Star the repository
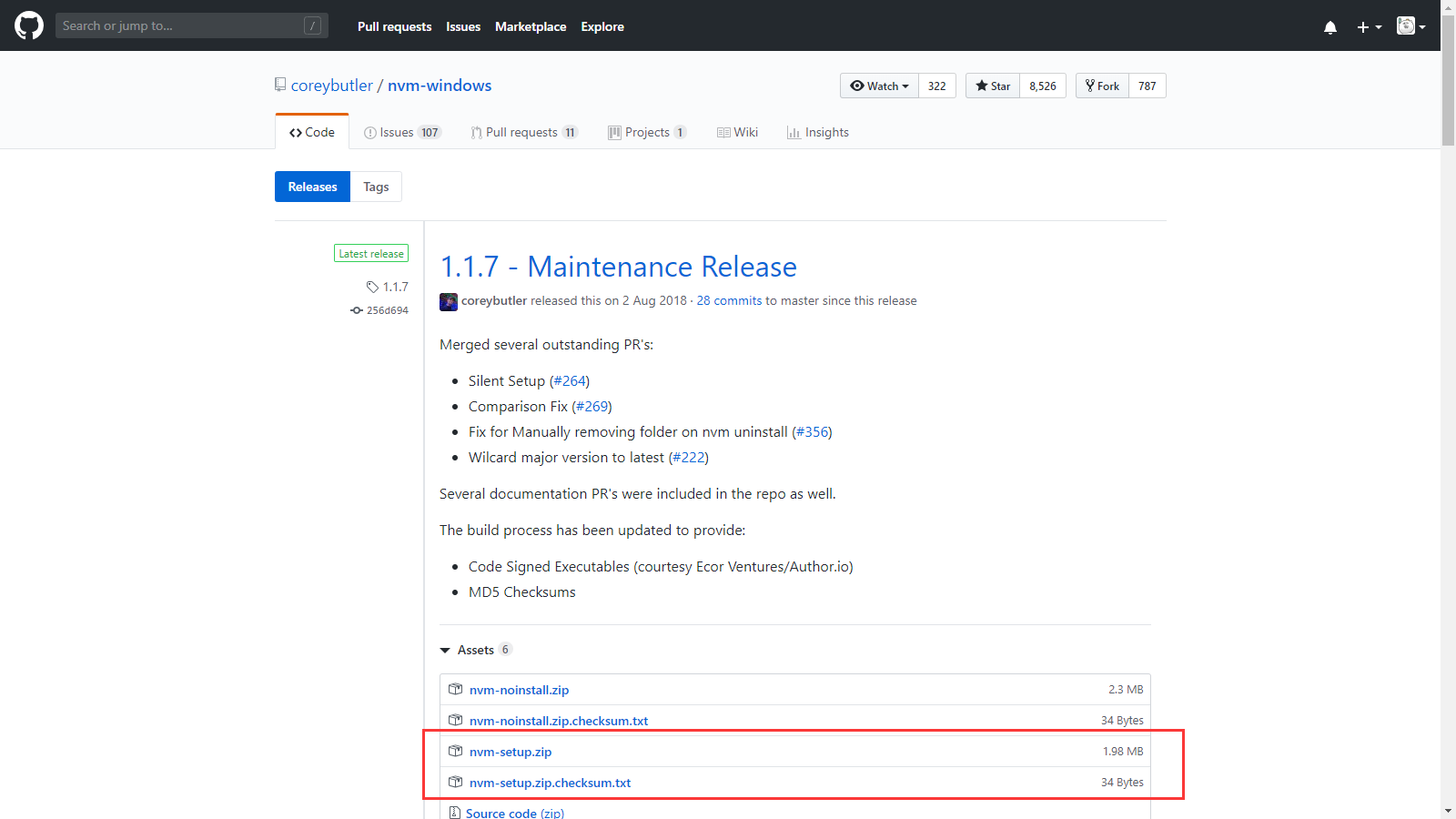Image resolution: width=1456 pixels, height=819 pixels. point(993,86)
